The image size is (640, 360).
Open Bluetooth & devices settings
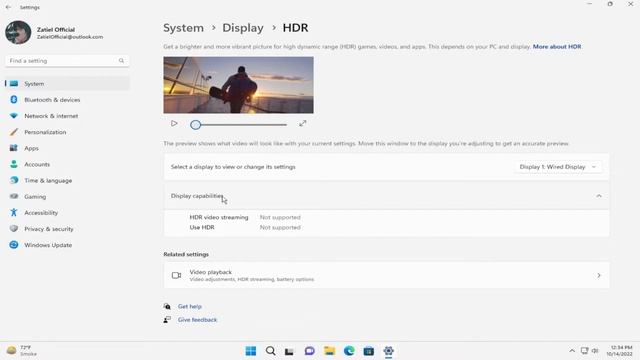(67, 100)
